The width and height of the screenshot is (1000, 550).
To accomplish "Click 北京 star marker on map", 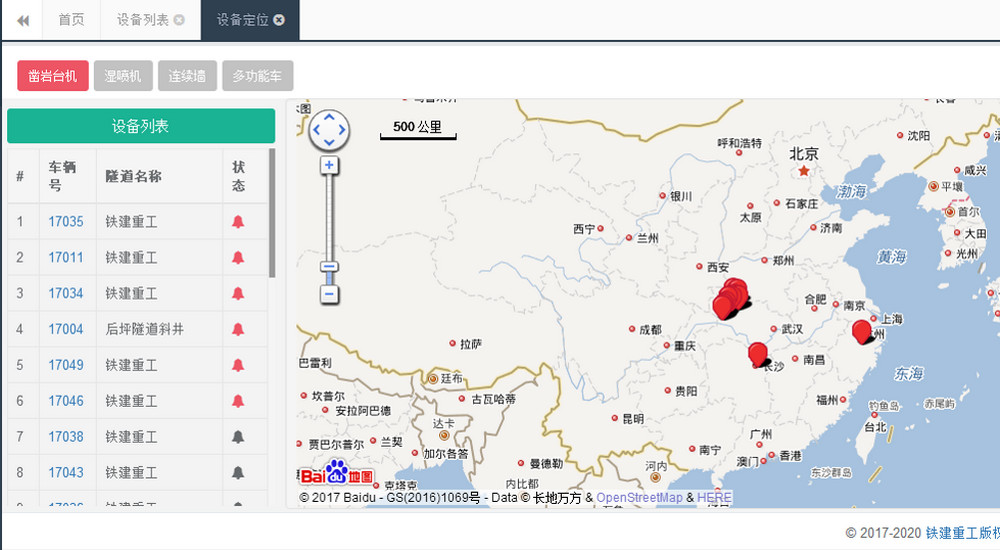I will (804, 170).
